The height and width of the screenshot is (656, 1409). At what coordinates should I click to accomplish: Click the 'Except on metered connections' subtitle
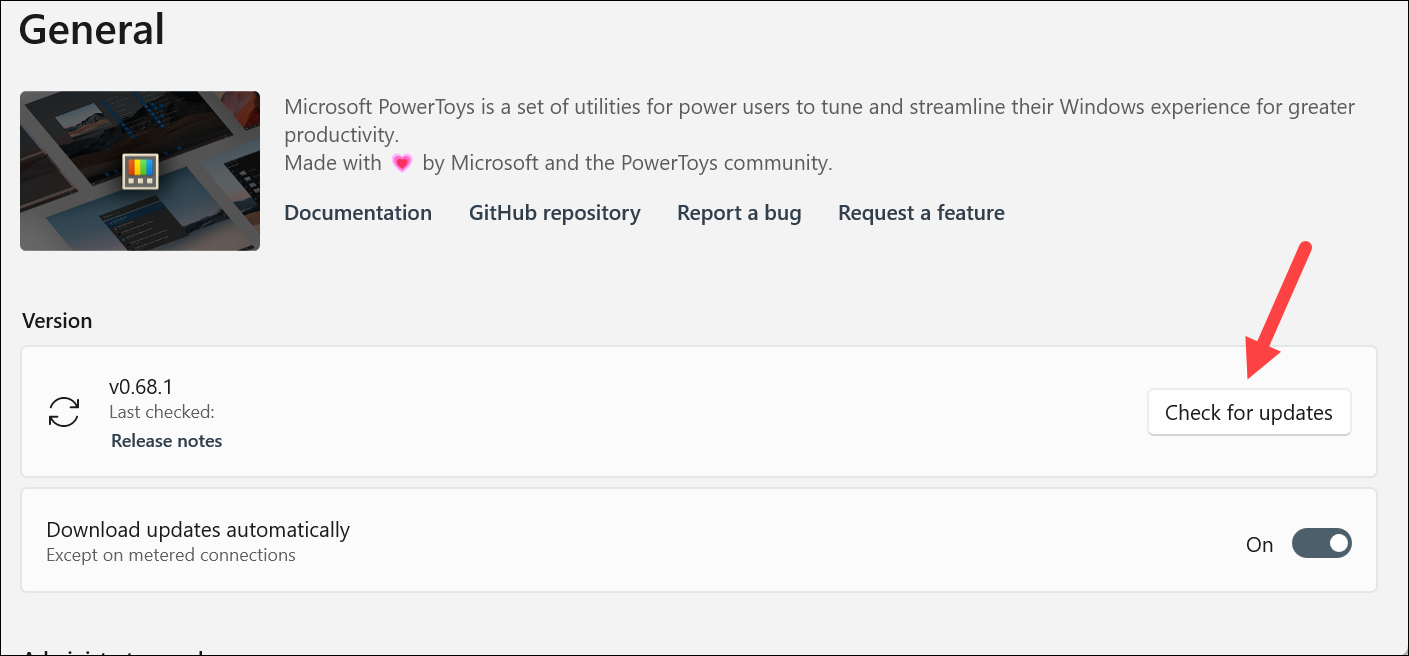[x=171, y=555]
